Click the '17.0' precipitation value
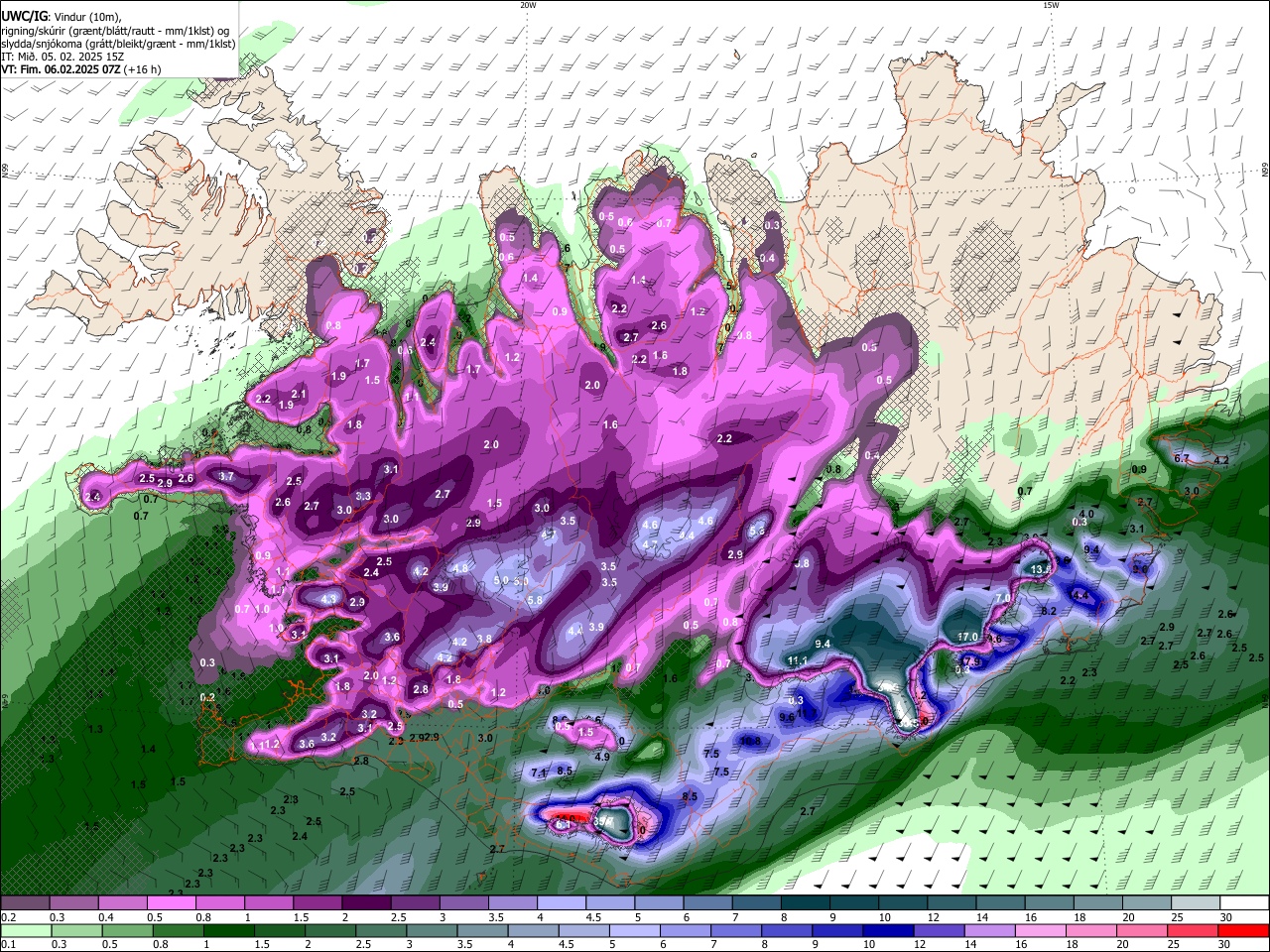Viewport: 1270px width, 952px height. [x=967, y=637]
